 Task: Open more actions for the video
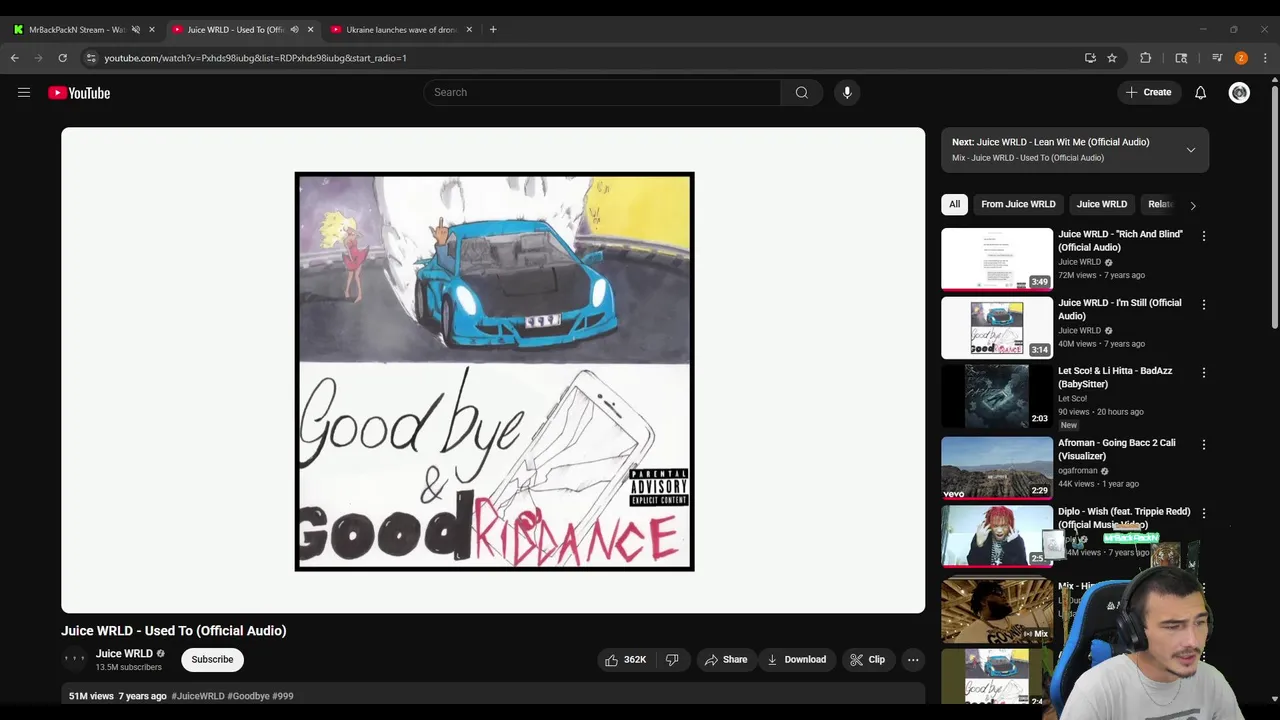912,660
